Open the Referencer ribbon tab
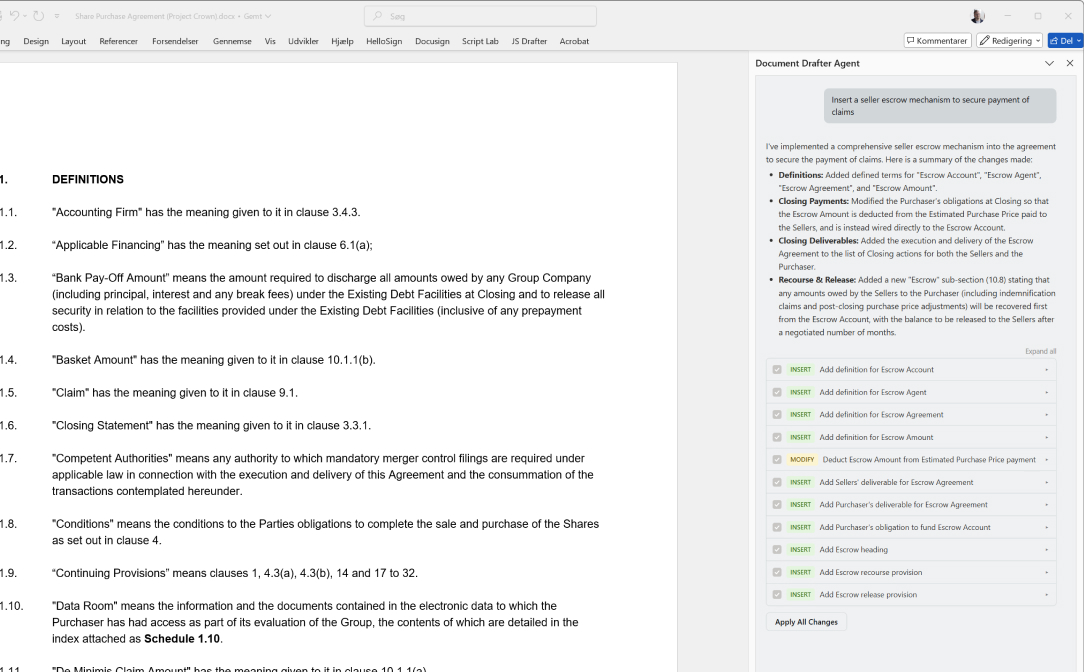The image size is (1084, 672). pyautogui.click(x=119, y=41)
